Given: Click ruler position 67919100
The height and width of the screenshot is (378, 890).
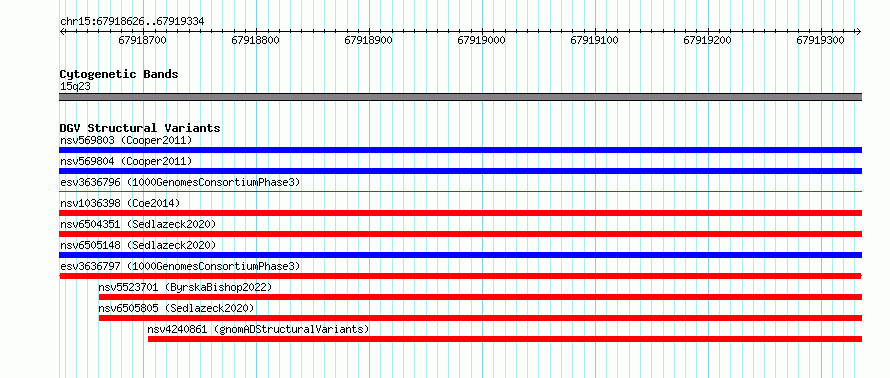Looking at the screenshot, I should pyautogui.click(x=594, y=41).
